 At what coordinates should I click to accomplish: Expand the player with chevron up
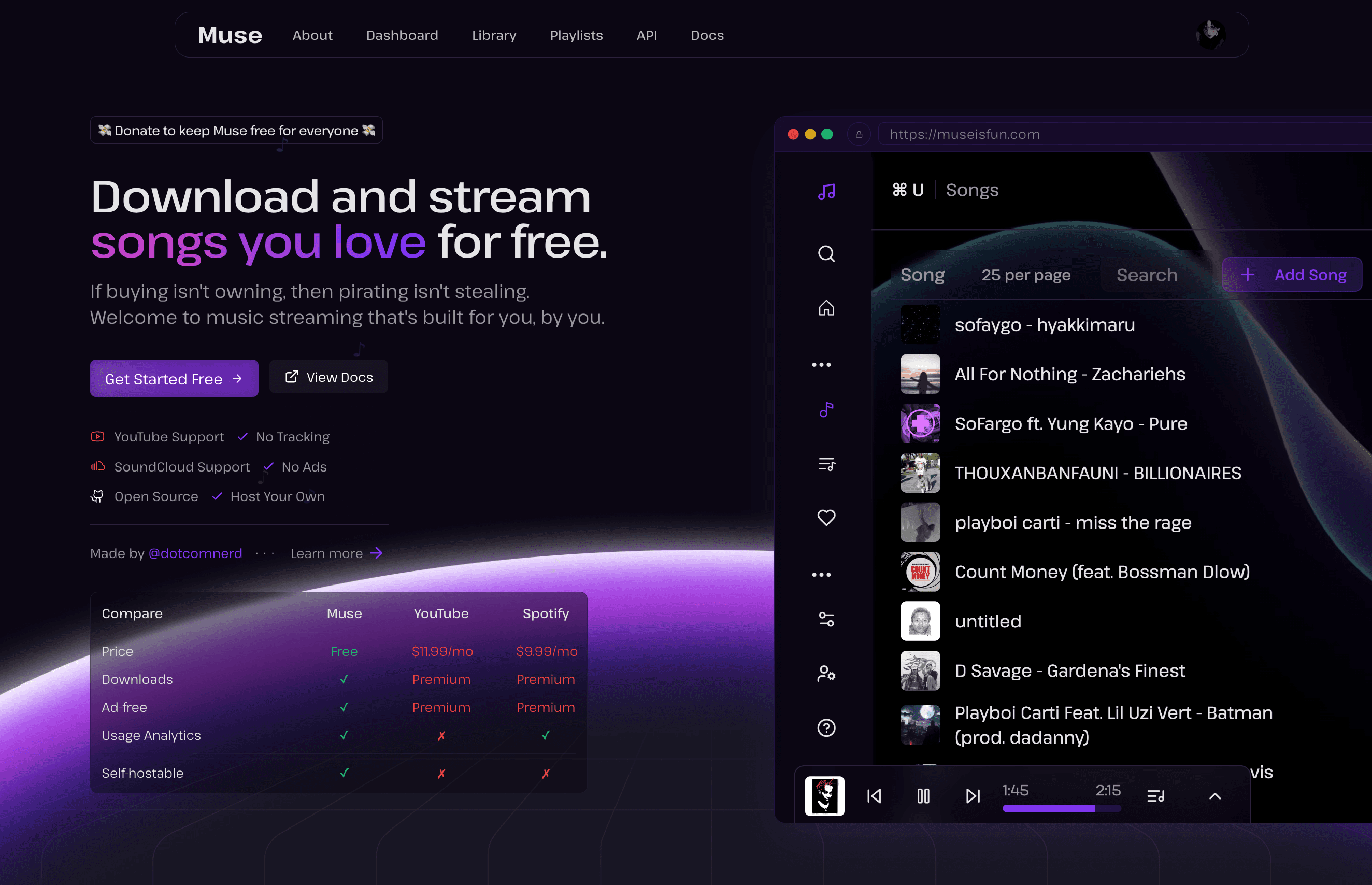click(x=1214, y=796)
